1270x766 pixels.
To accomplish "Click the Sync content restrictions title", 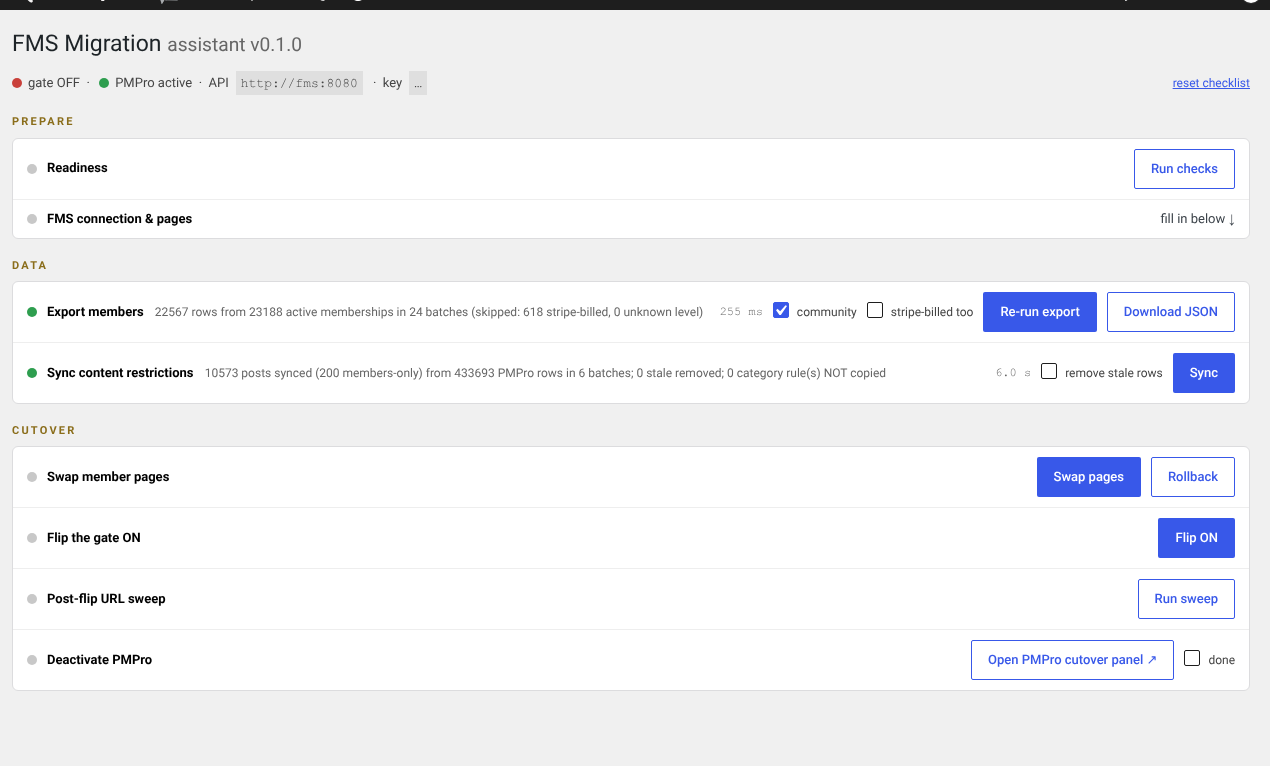I will (x=120, y=373).
